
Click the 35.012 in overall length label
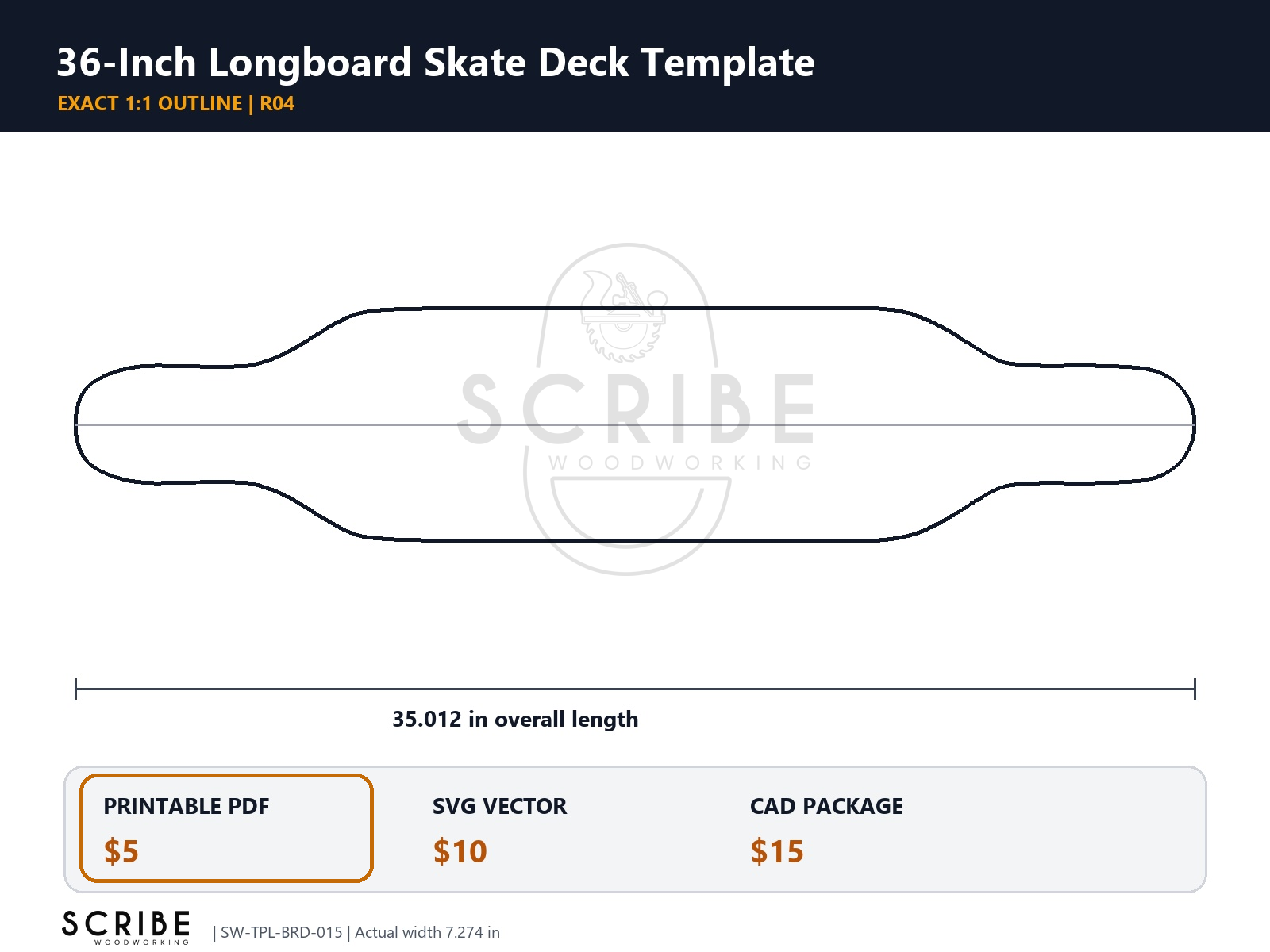[515, 720]
